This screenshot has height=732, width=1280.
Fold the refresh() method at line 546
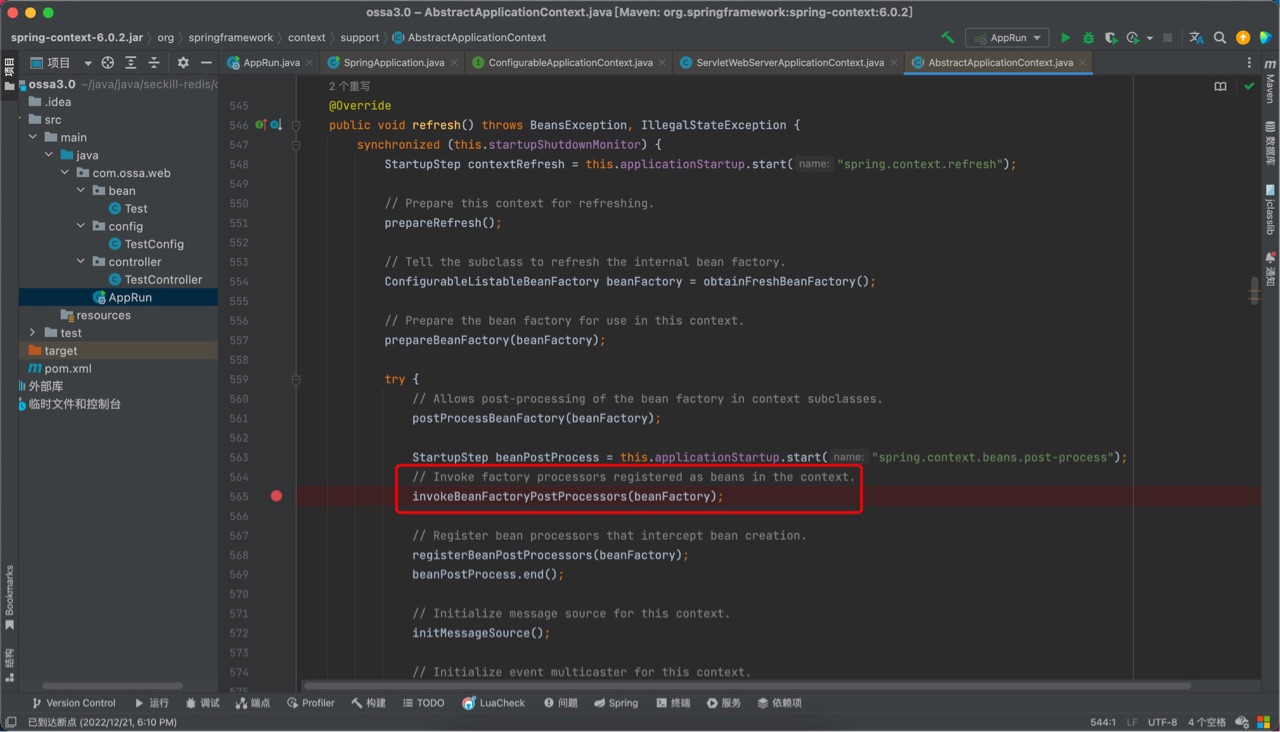coord(296,125)
